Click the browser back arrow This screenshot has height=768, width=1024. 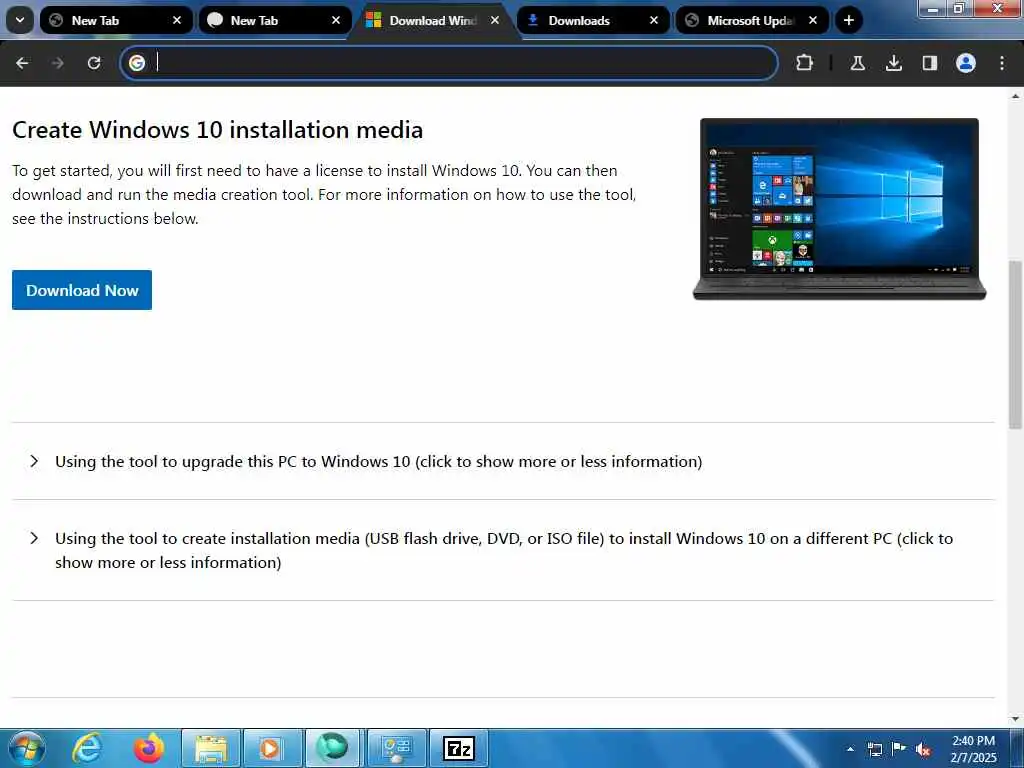(22, 63)
